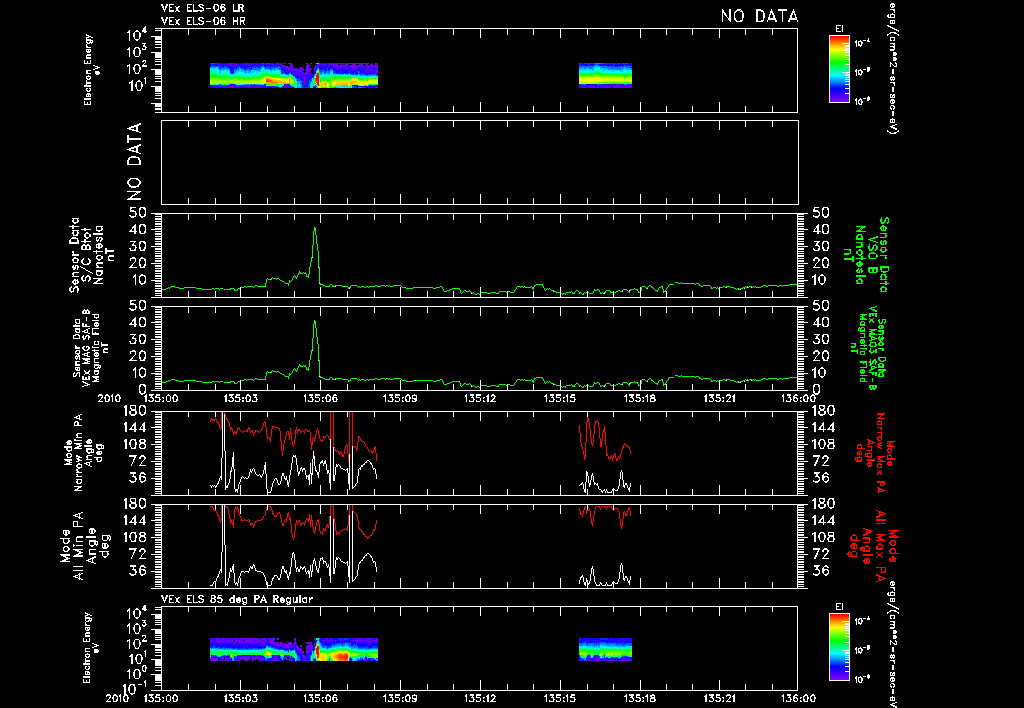Click the '135:12' label on the bottom time axis
The height and width of the screenshot is (708, 1024).
click(x=480, y=698)
